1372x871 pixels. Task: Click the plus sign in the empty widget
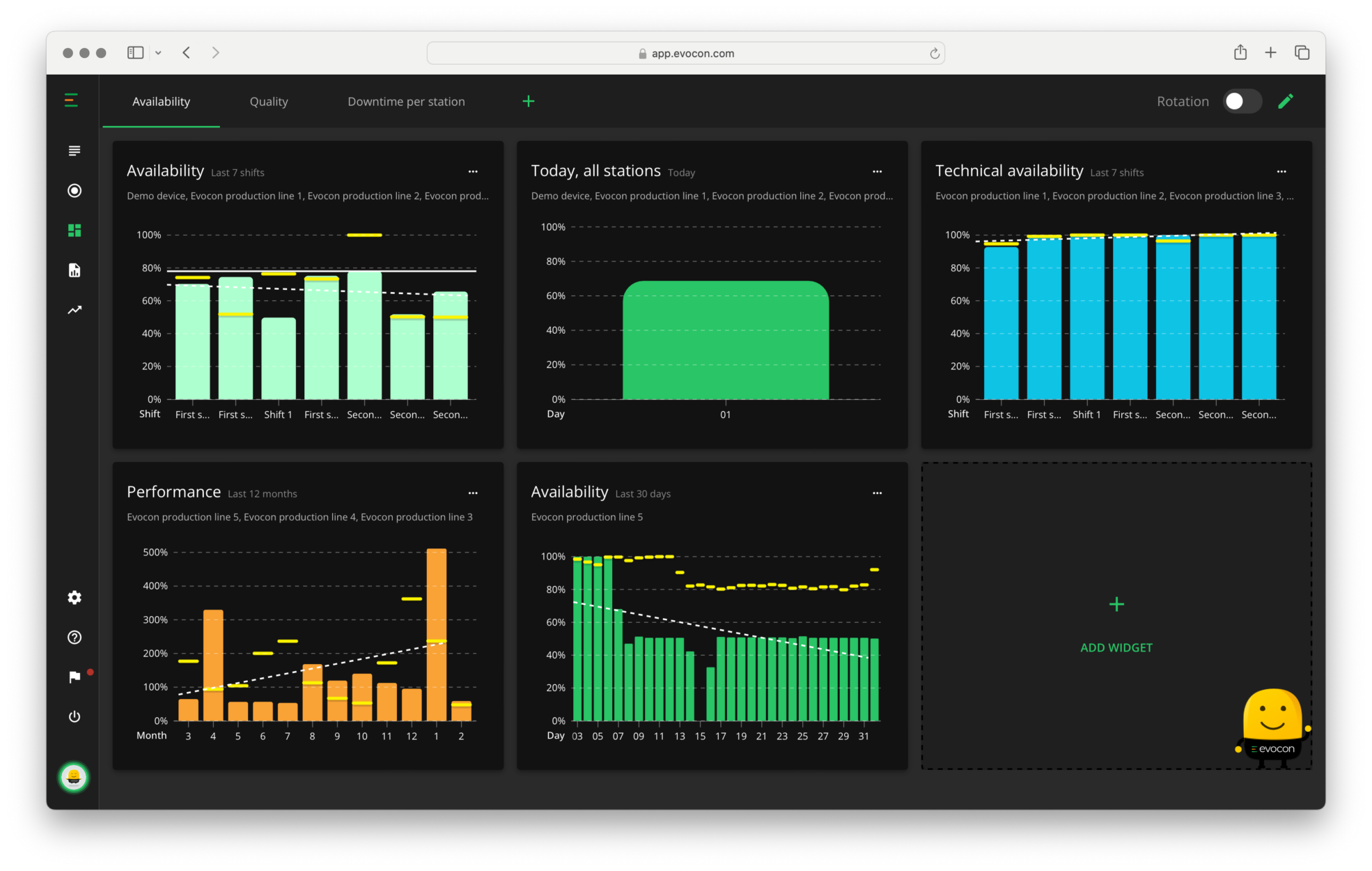pos(1116,604)
